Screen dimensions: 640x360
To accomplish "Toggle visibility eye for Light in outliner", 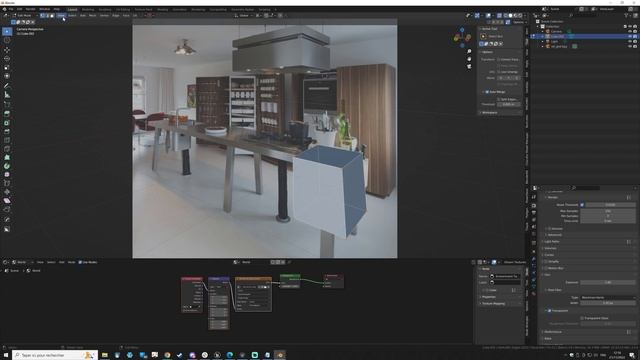I will coord(630,41).
